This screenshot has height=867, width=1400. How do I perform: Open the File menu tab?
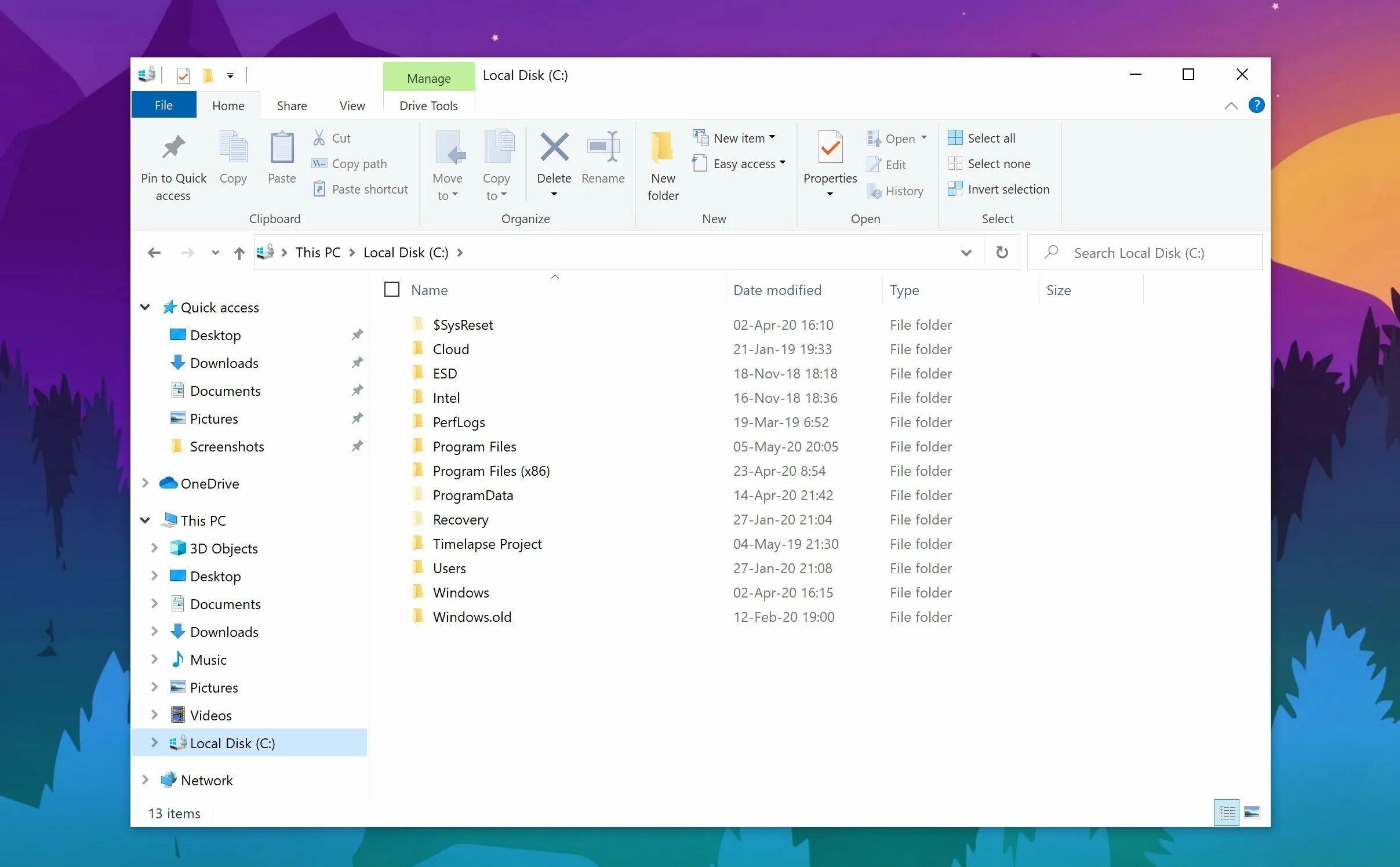pyautogui.click(x=163, y=105)
